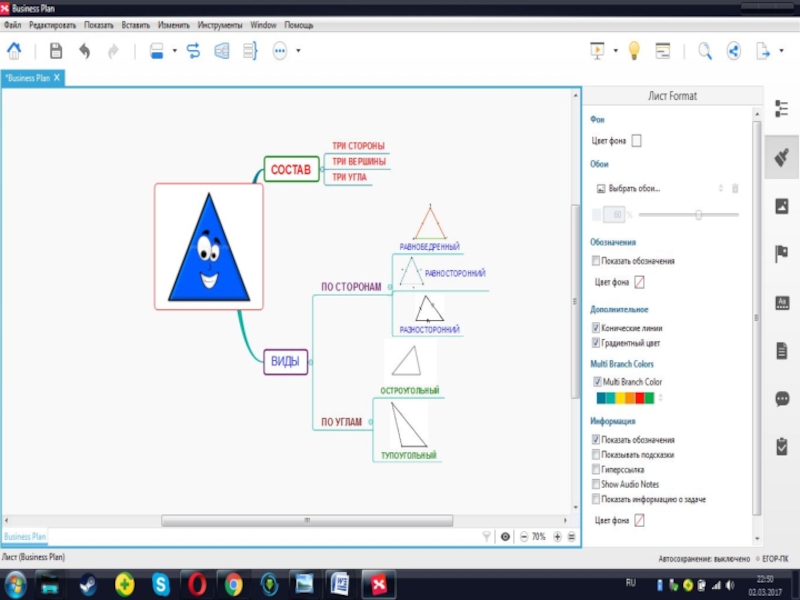This screenshot has height=600, width=800.
Task: Click the filter funnel icon in status bar
Action: (486, 536)
